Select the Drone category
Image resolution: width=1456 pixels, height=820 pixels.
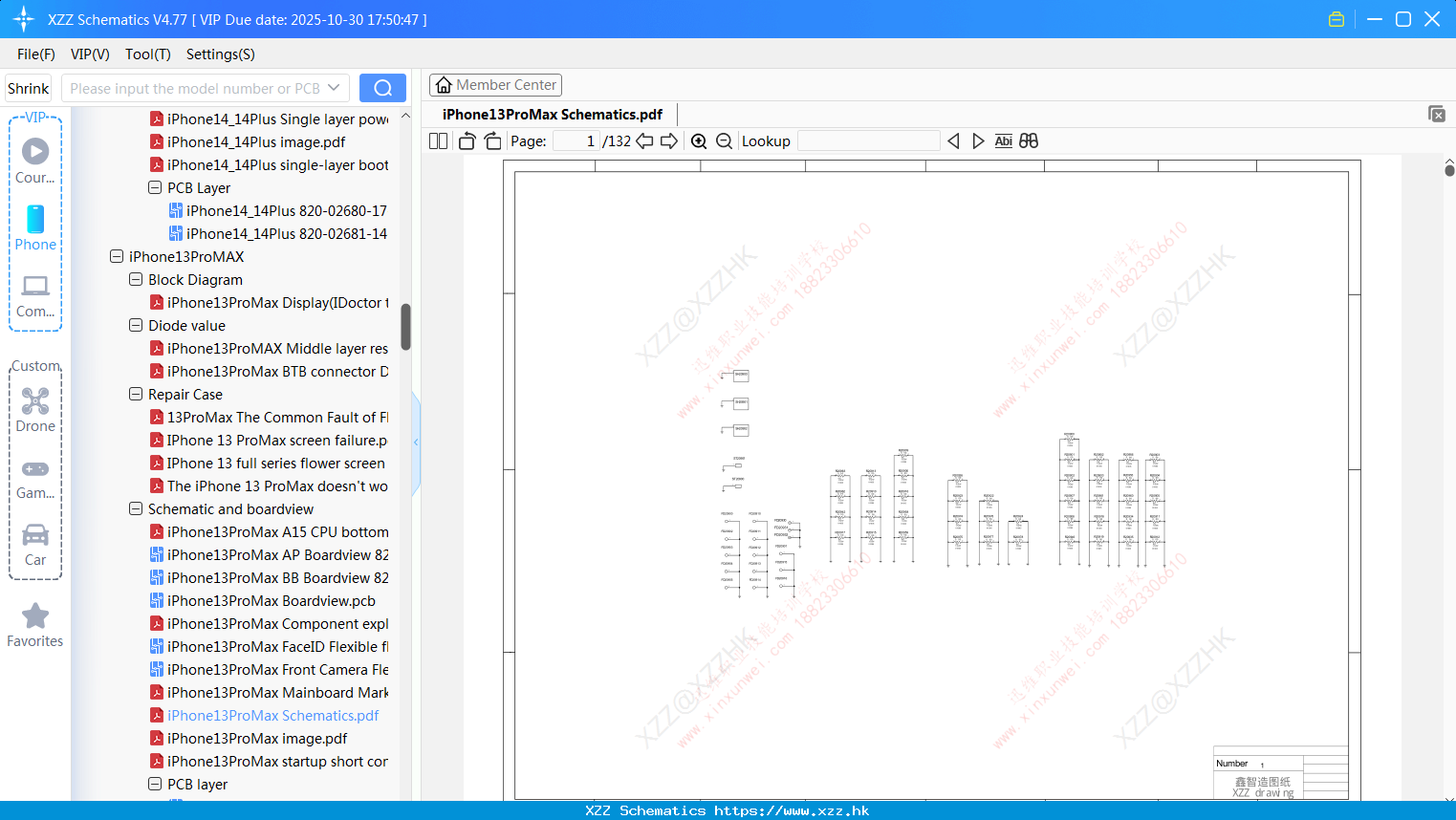(35, 409)
